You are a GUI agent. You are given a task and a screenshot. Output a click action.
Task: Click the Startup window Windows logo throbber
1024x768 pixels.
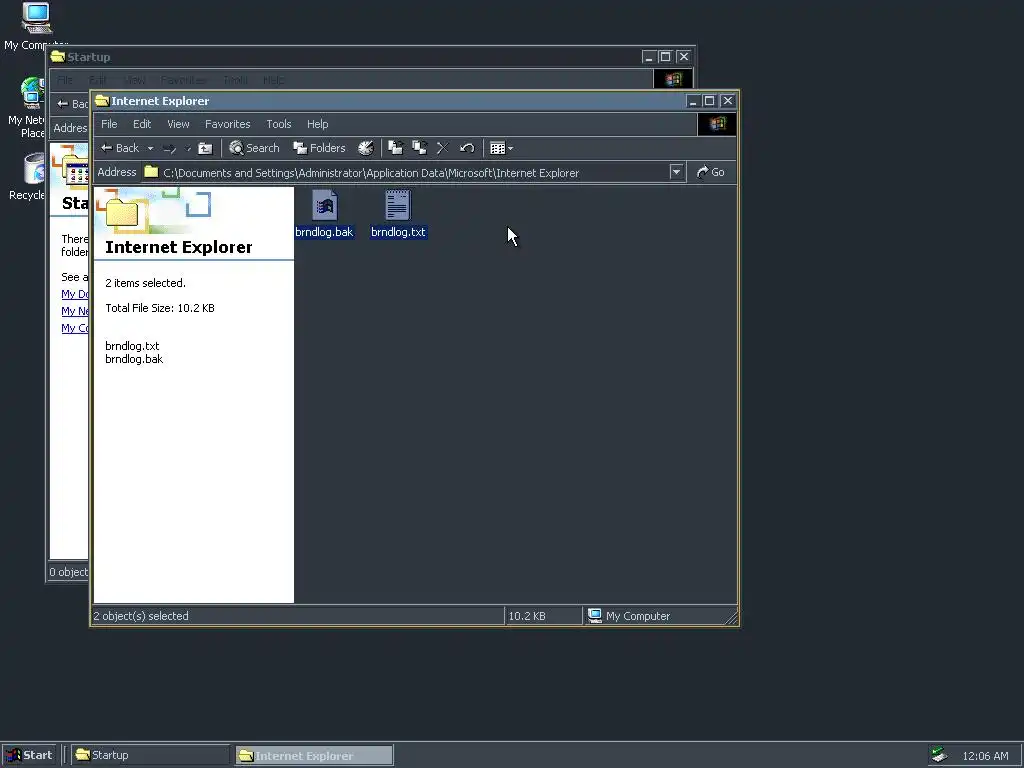(x=673, y=80)
